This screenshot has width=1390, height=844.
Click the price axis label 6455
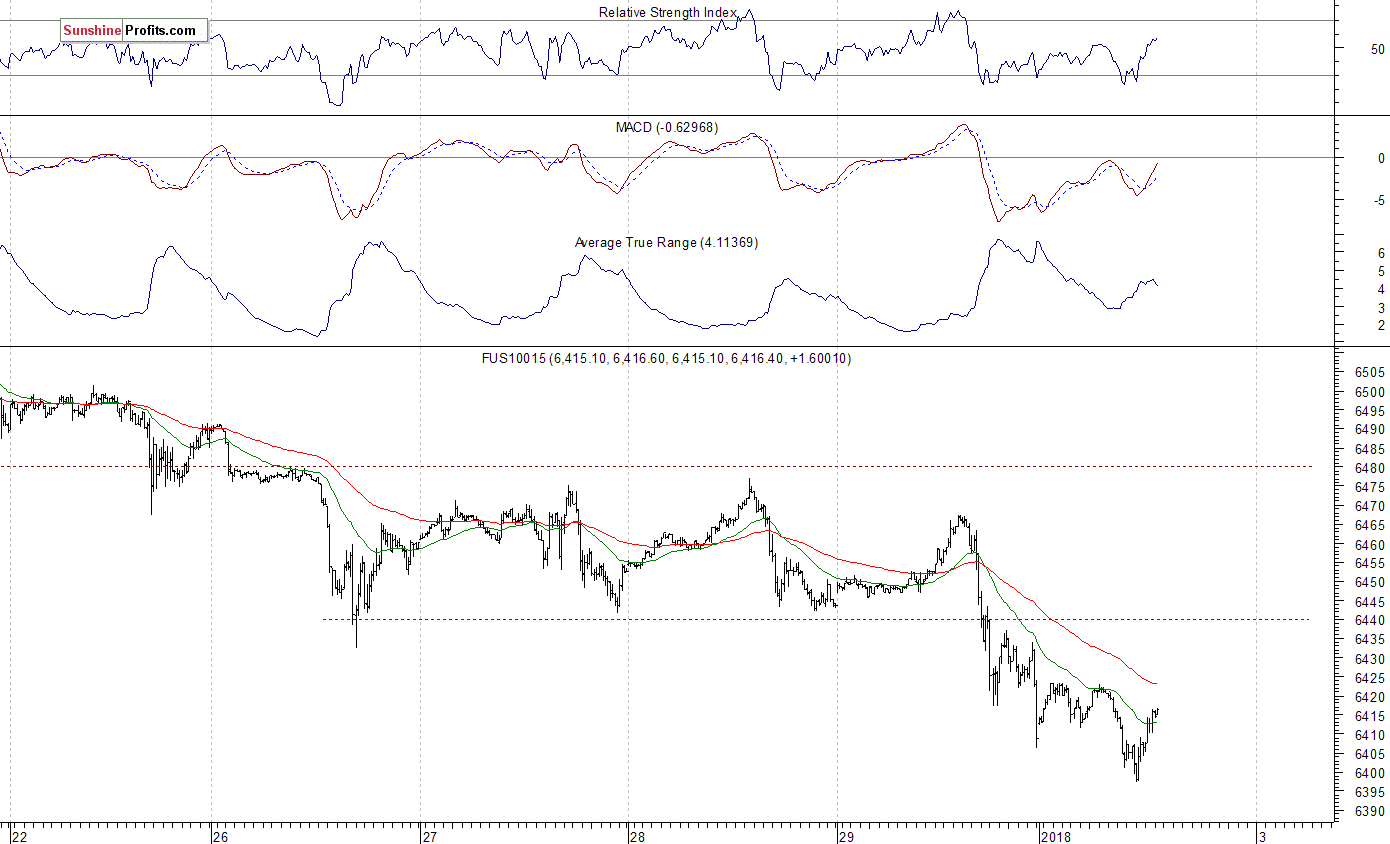[1370, 564]
